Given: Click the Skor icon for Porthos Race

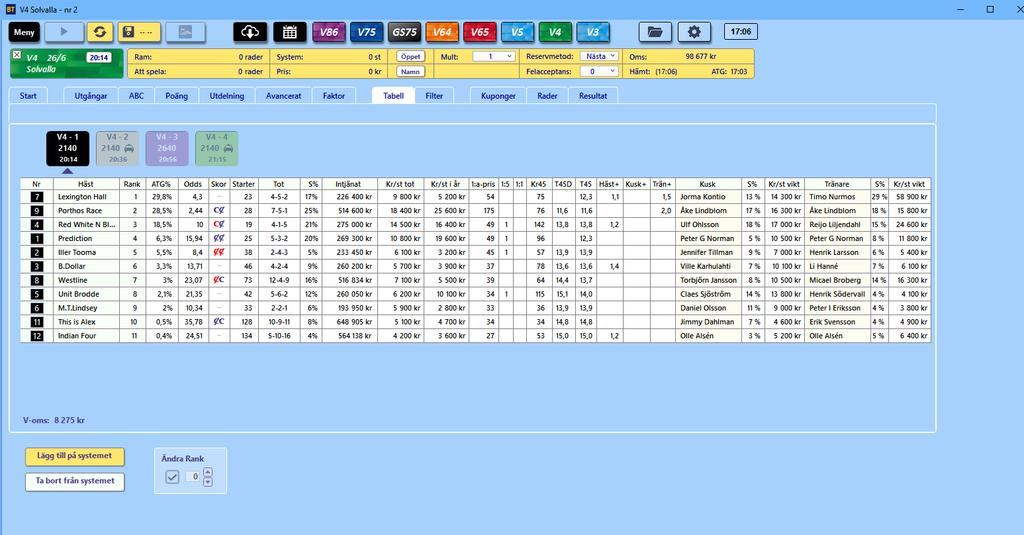Looking at the screenshot, I should tap(219, 211).
